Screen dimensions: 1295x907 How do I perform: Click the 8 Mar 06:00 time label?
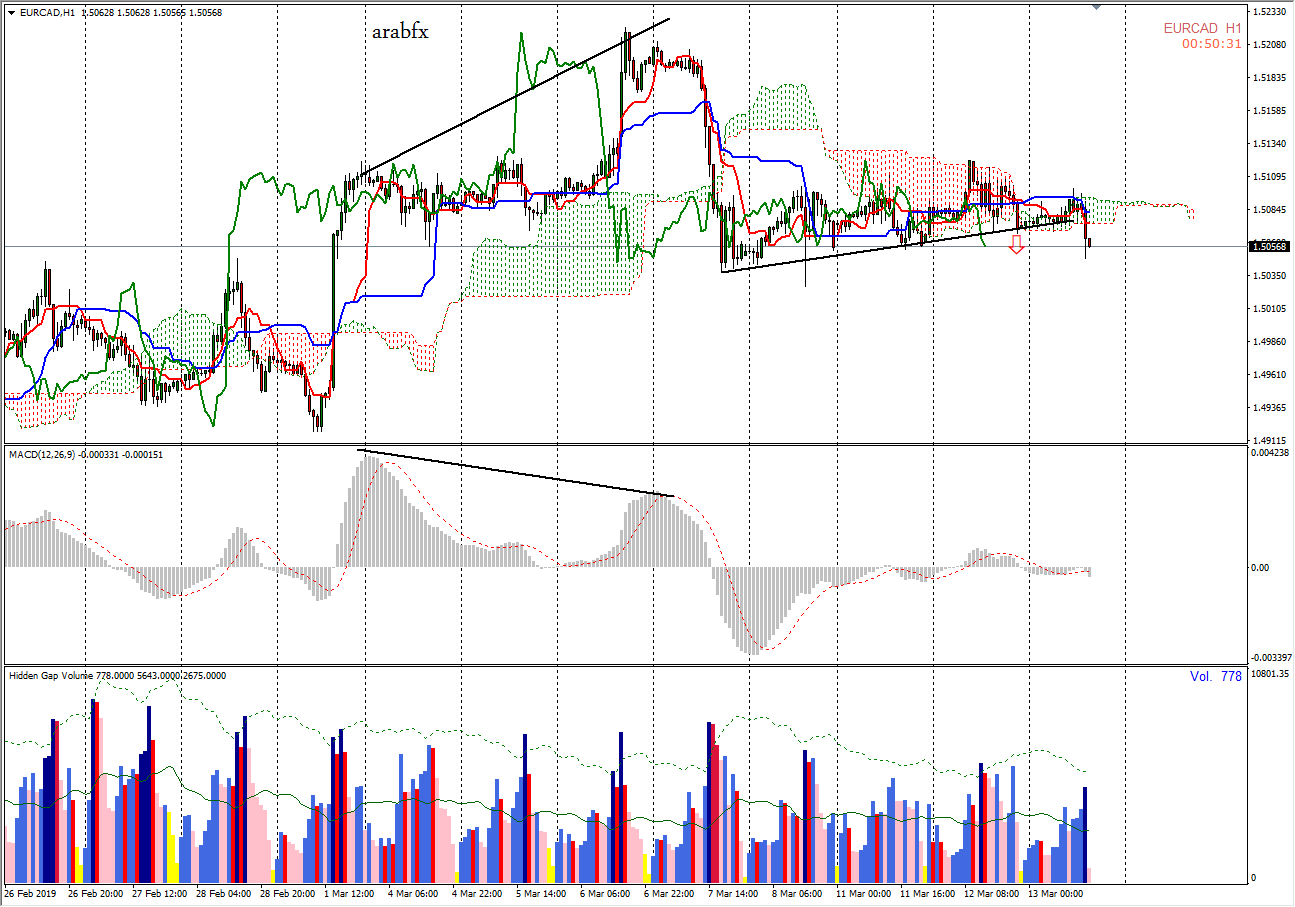(x=798, y=893)
